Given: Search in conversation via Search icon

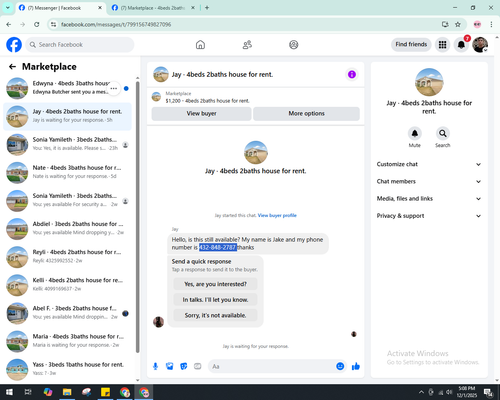Looking at the screenshot, I should click(x=443, y=134).
